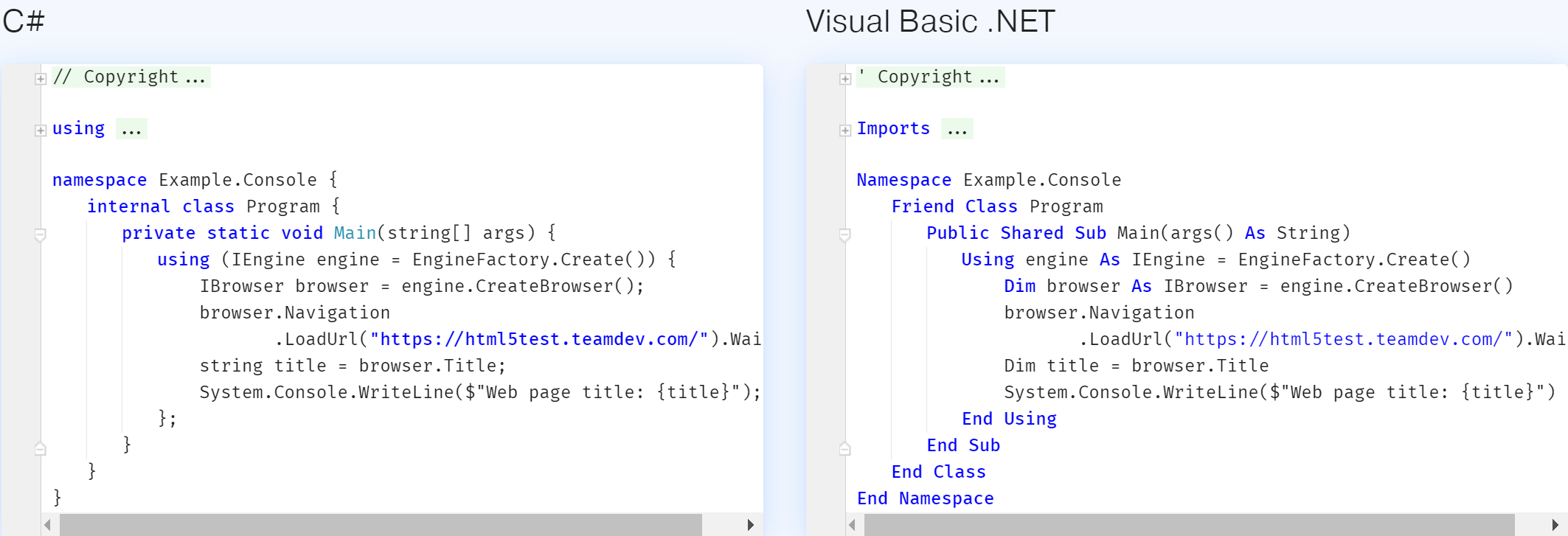This screenshot has height=536, width=1568.
Task: Click the html5test URL in Visual Basic code
Action: click(x=1343, y=339)
